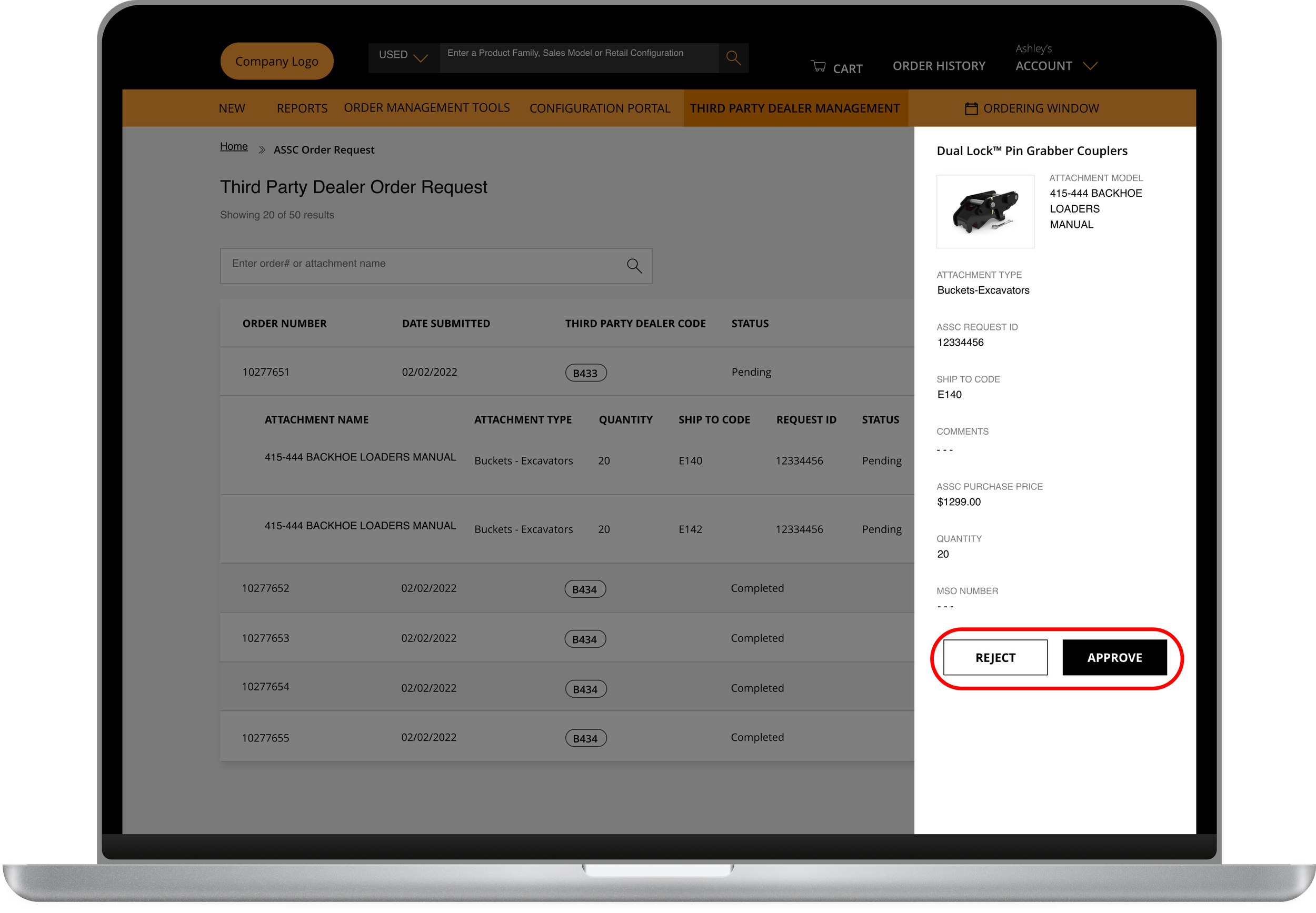Click the header search magnifier icon
The image size is (1316, 913).
[733, 58]
